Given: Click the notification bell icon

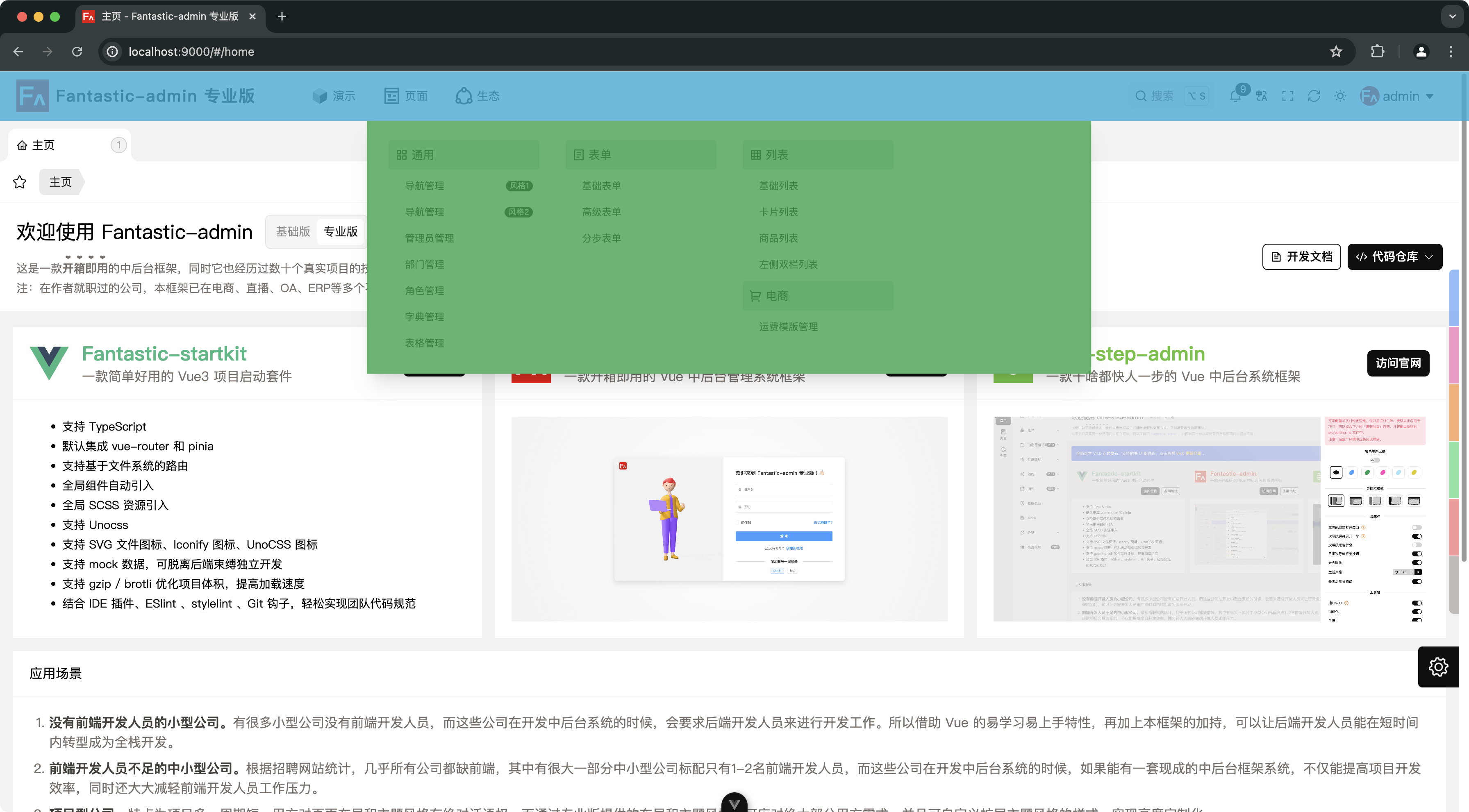Looking at the screenshot, I should (x=1235, y=96).
